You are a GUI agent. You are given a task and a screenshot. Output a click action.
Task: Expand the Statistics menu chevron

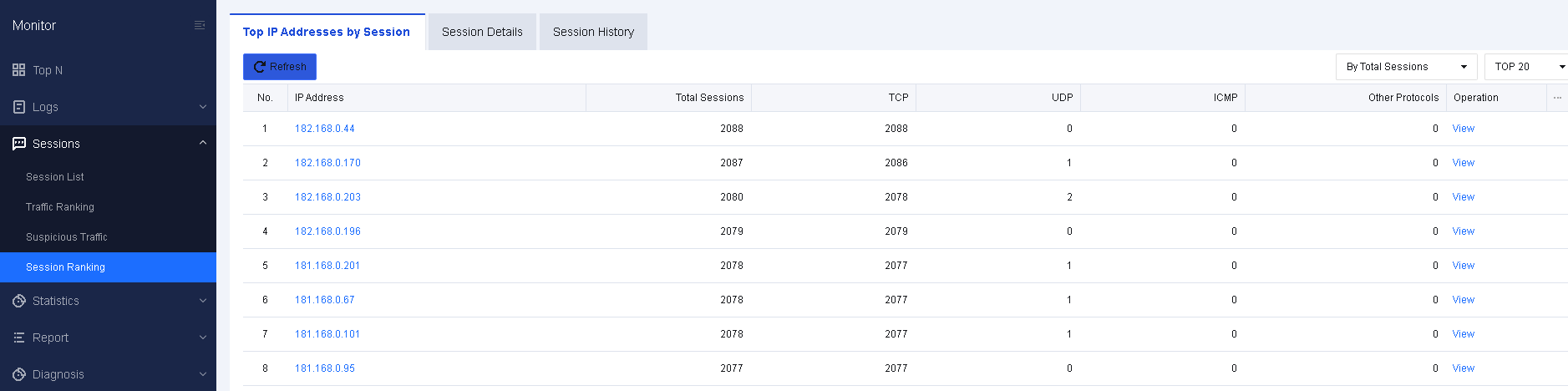[x=202, y=301]
